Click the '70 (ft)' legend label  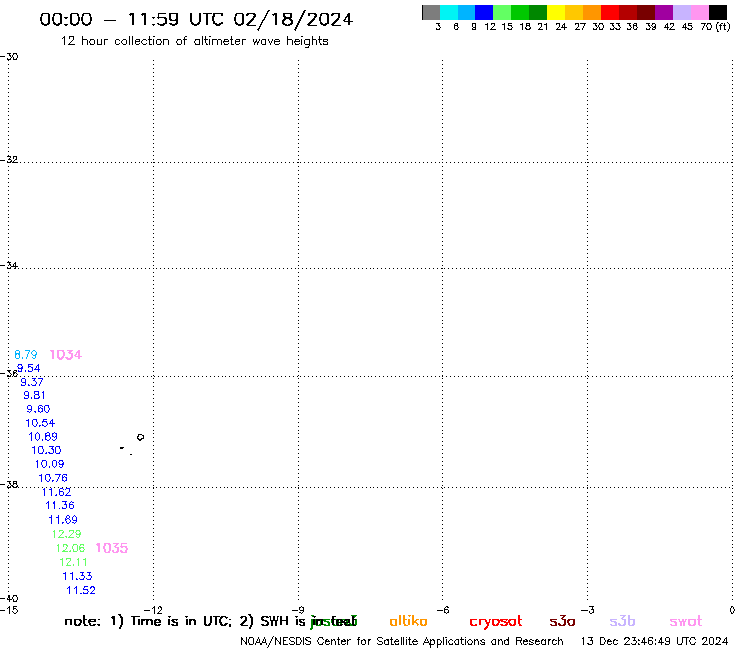(x=715, y=27)
